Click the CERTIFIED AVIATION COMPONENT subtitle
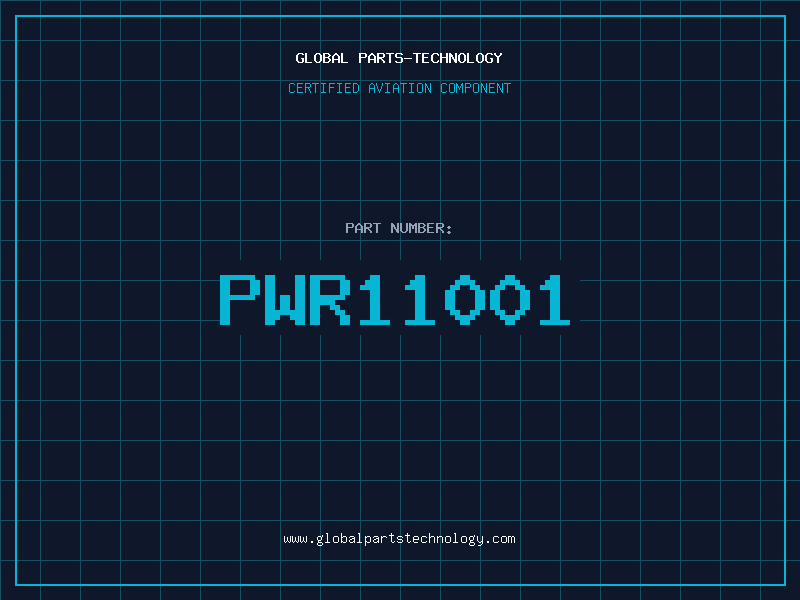Screen dimensions: 800x600 click(x=399, y=88)
